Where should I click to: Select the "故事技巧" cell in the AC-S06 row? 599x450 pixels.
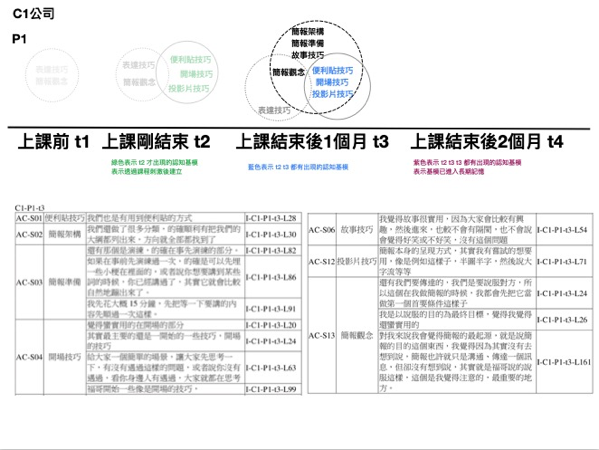[357, 230]
